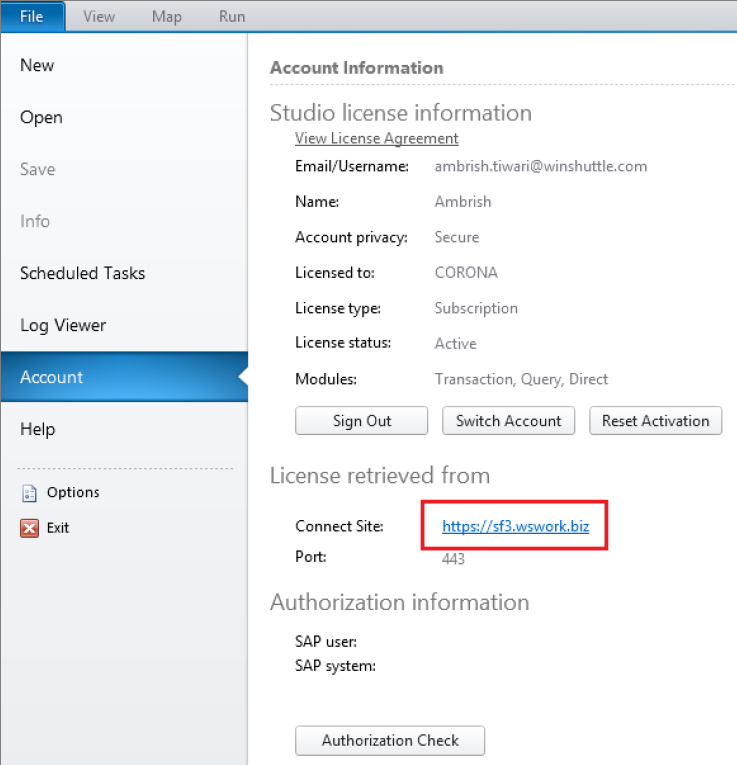This screenshot has width=737, height=765.
Task: Open View License Agreement link
Action: (377, 139)
